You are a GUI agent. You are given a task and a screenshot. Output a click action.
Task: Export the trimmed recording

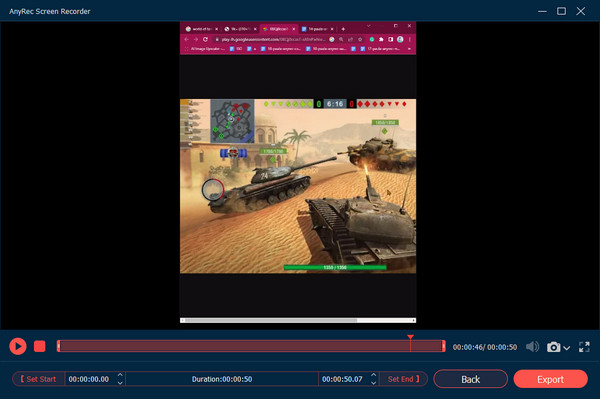(x=550, y=379)
